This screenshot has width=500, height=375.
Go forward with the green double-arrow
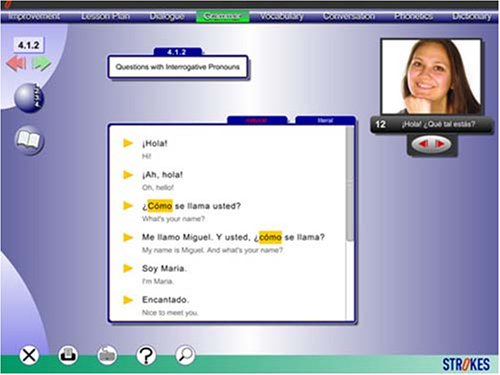[41, 63]
